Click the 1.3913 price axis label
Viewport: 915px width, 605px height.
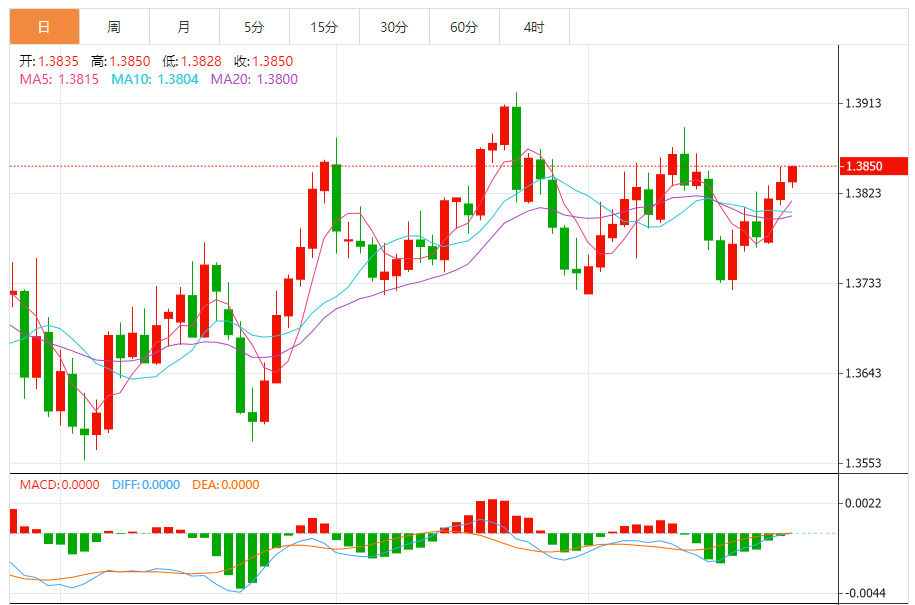pos(864,103)
